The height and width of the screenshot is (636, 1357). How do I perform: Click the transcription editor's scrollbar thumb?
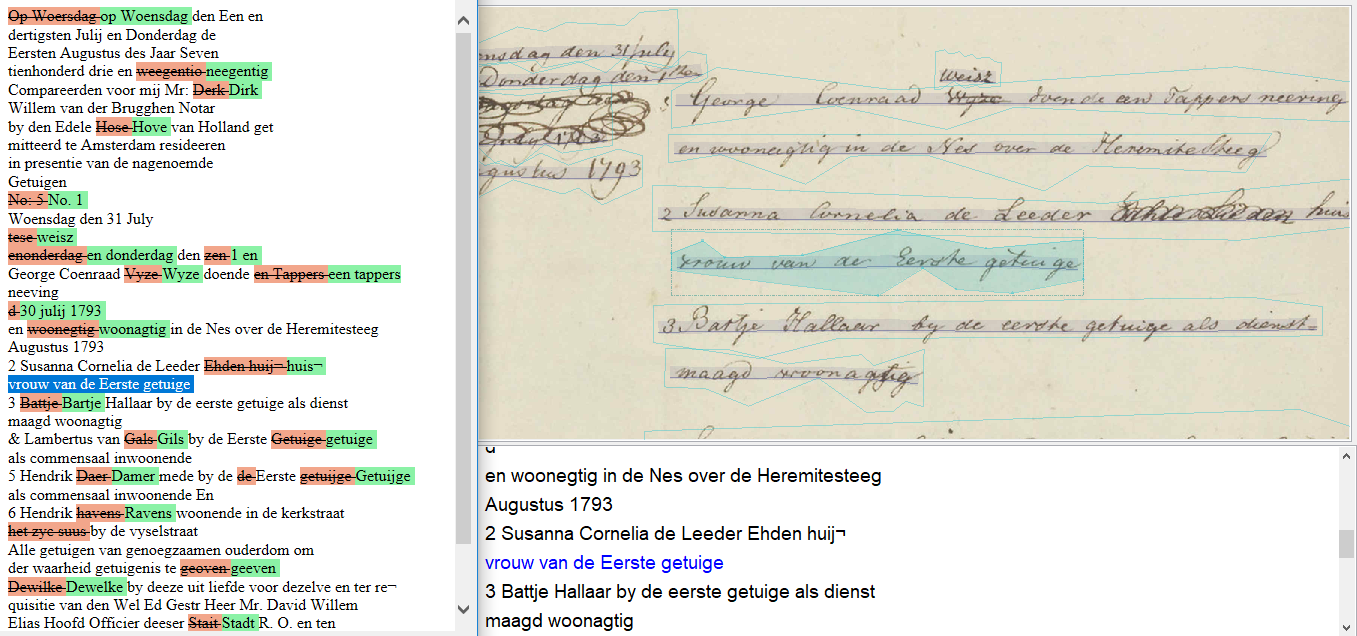tap(1346, 544)
